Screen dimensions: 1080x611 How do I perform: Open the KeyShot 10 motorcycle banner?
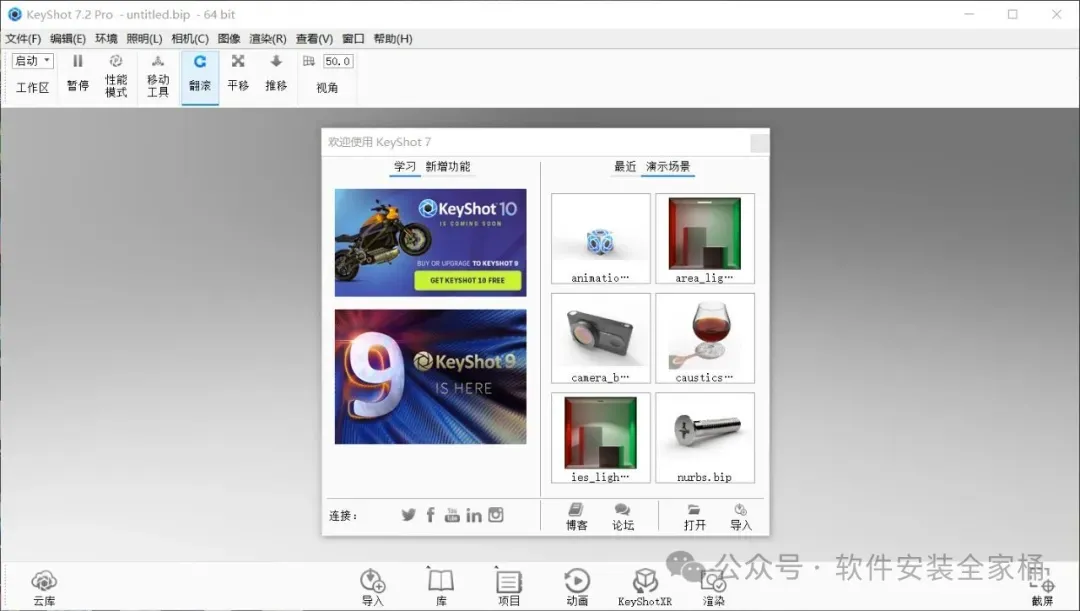(x=430, y=242)
